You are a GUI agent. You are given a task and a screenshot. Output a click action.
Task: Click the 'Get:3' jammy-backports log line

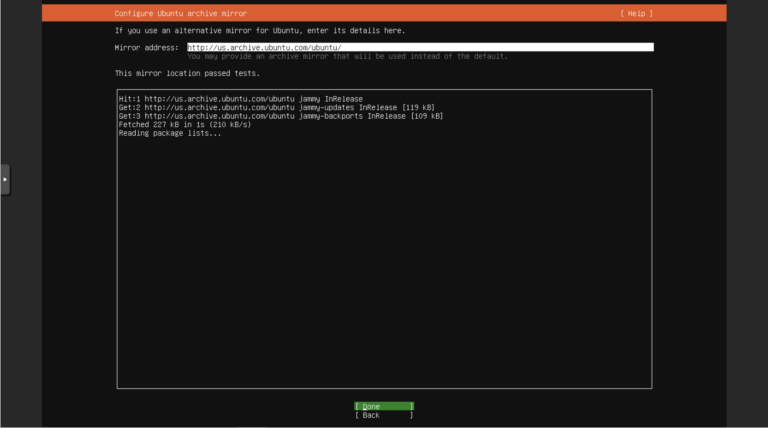tap(281, 116)
